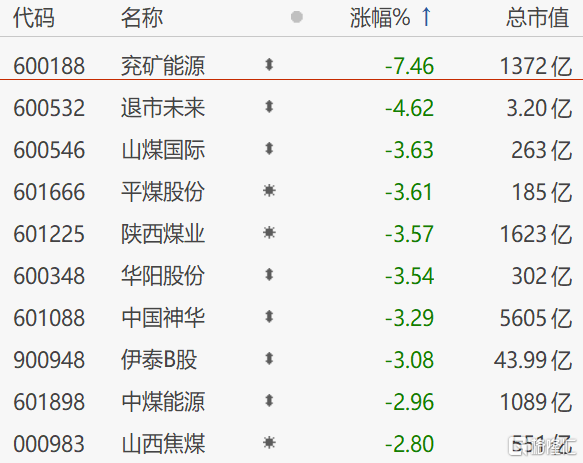The image size is (583, 463).
Task: Click the 3.20亿 market cap value
Action: 539,108
